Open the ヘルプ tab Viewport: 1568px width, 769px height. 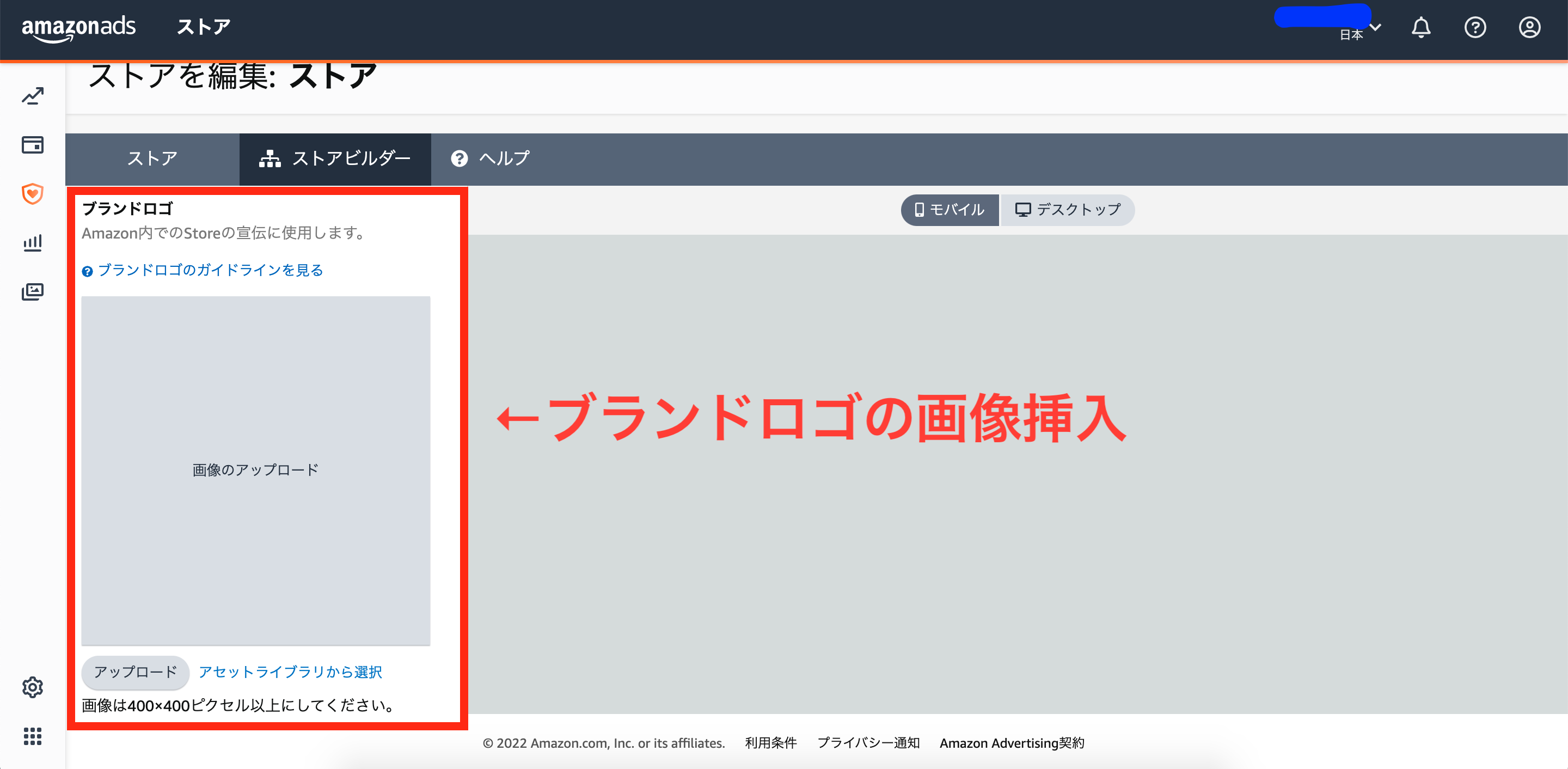coord(491,159)
